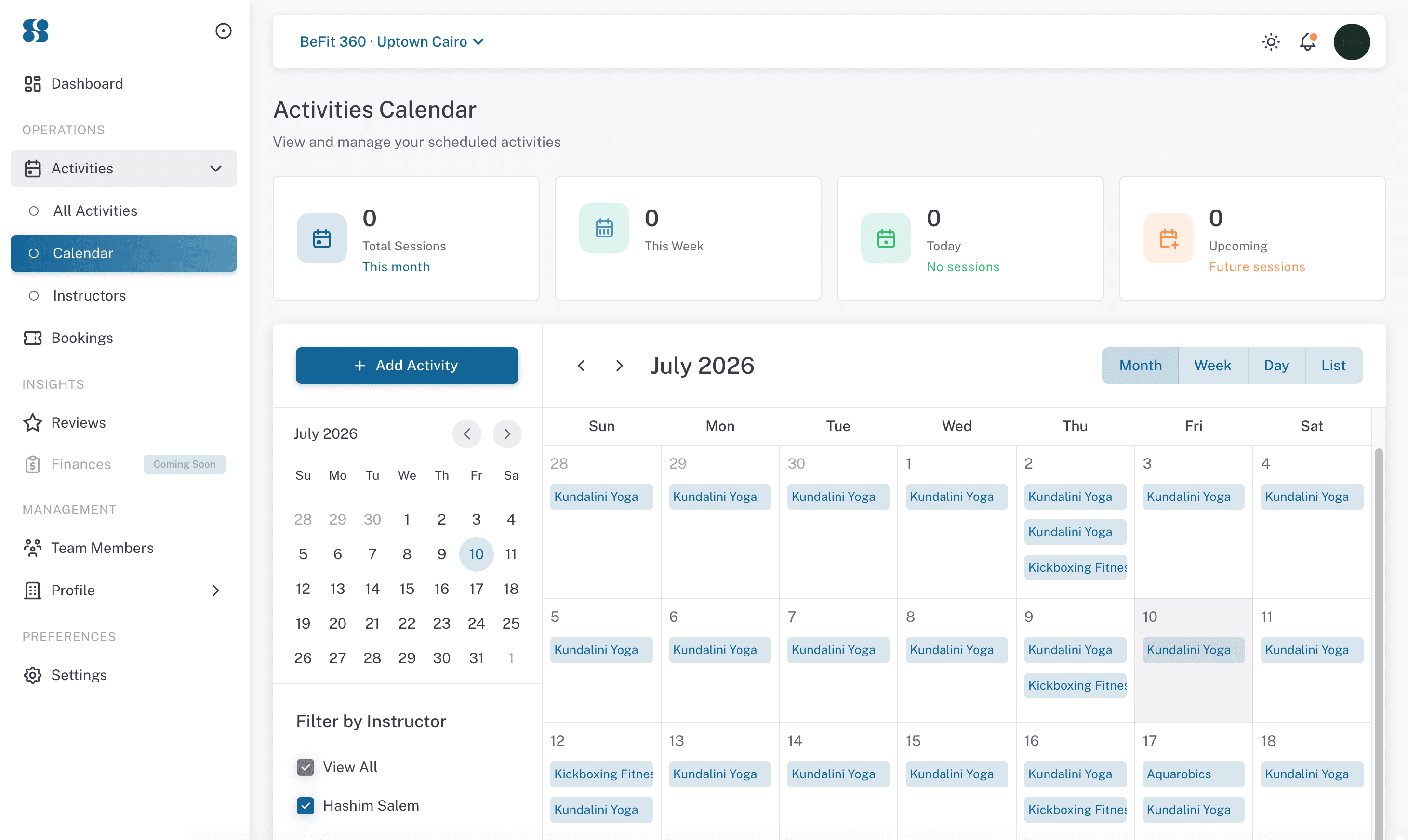Click the 'Future sessions' text

click(x=1257, y=267)
